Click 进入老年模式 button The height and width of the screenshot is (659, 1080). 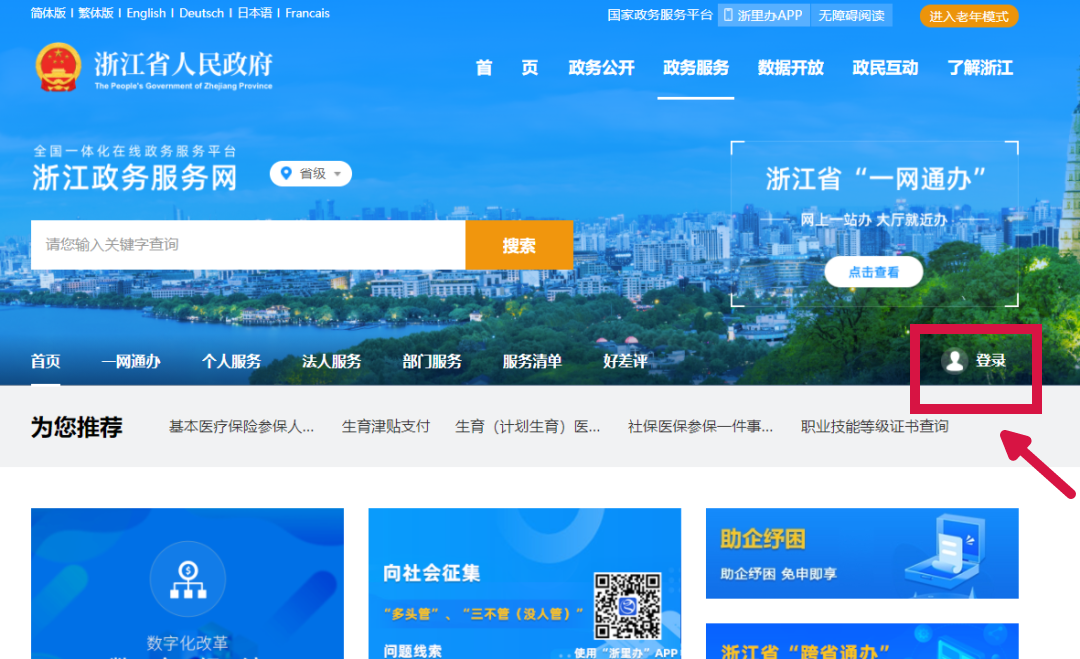968,16
